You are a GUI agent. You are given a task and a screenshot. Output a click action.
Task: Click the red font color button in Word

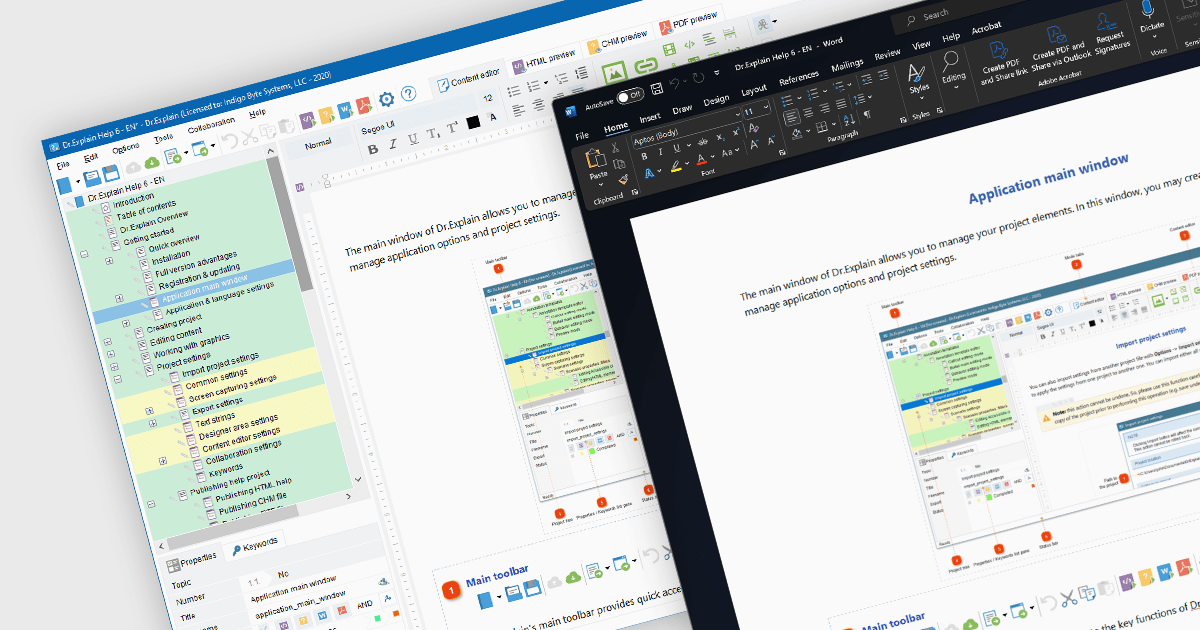pyautogui.click(x=702, y=159)
